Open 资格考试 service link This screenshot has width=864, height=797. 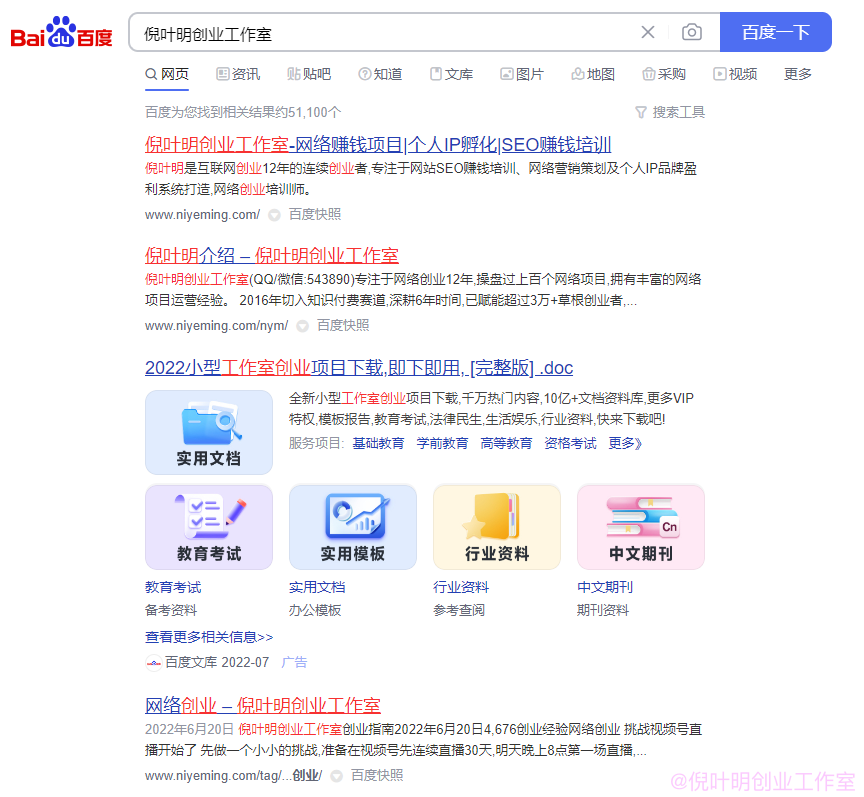(570, 444)
